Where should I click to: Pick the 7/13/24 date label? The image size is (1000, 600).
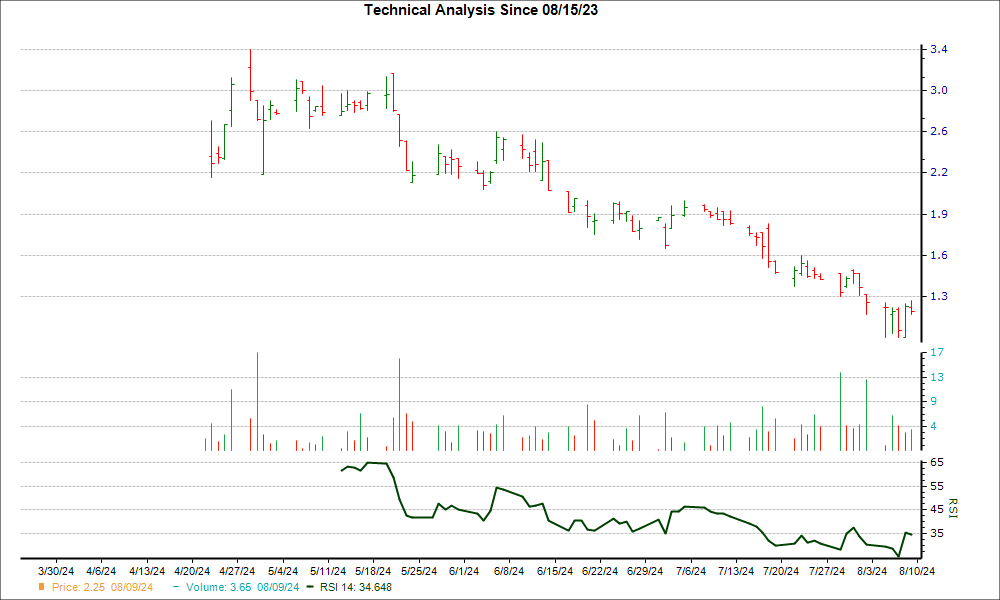coord(735,572)
